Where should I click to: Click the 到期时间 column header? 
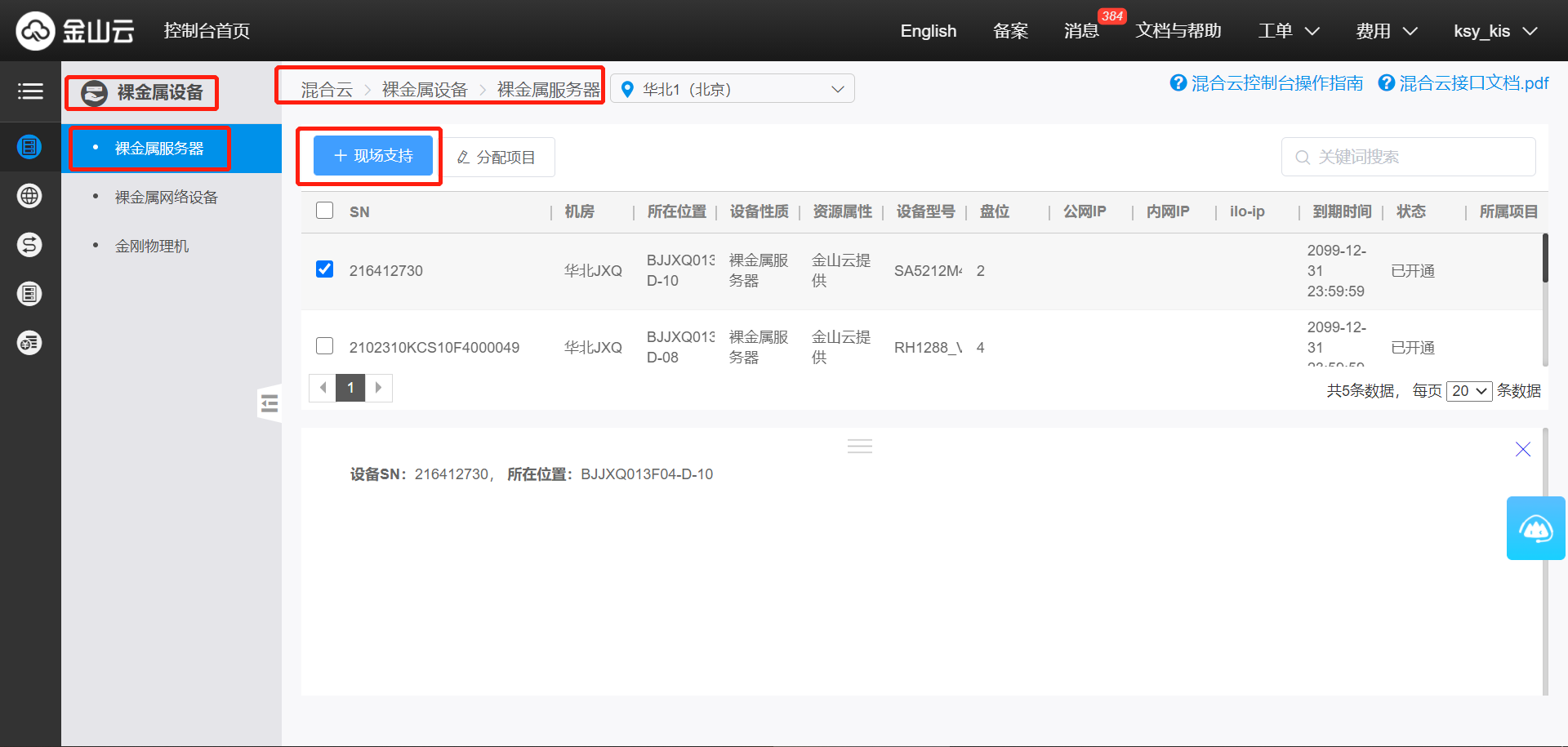pos(1343,212)
